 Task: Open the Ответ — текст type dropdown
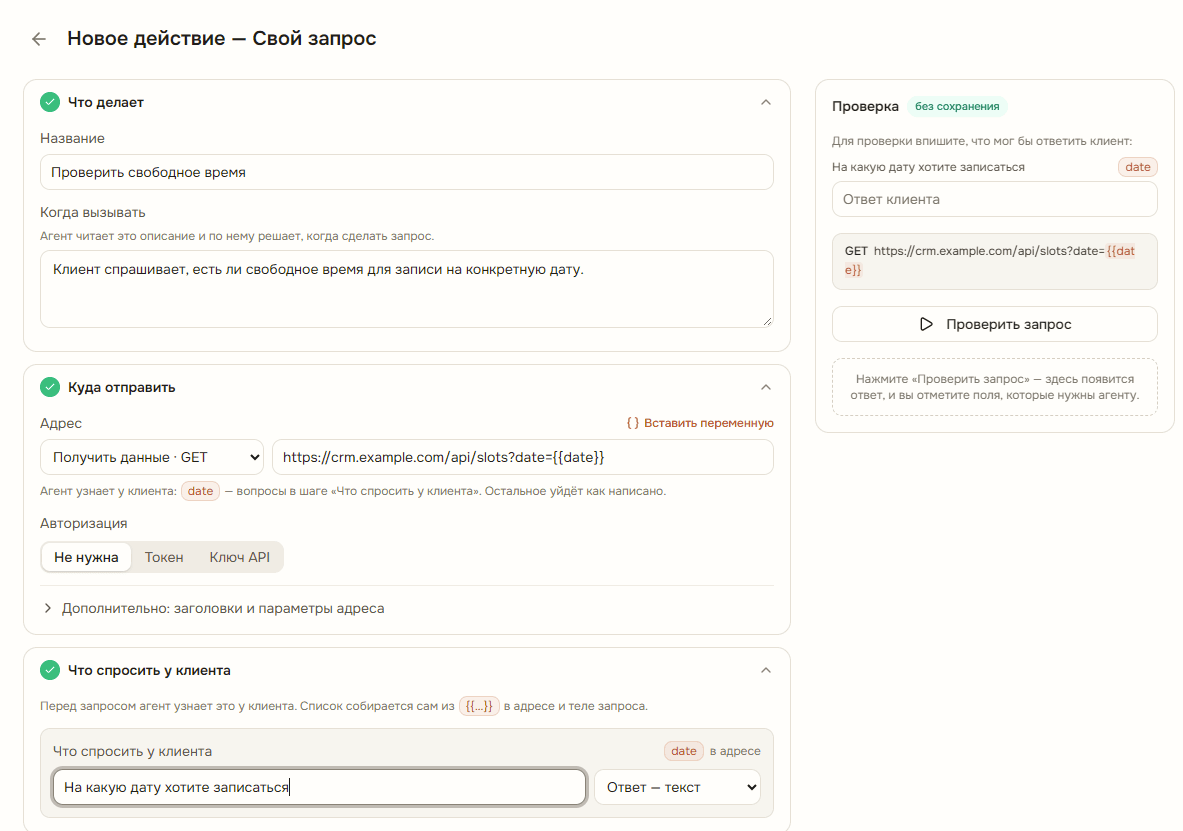click(678, 787)
